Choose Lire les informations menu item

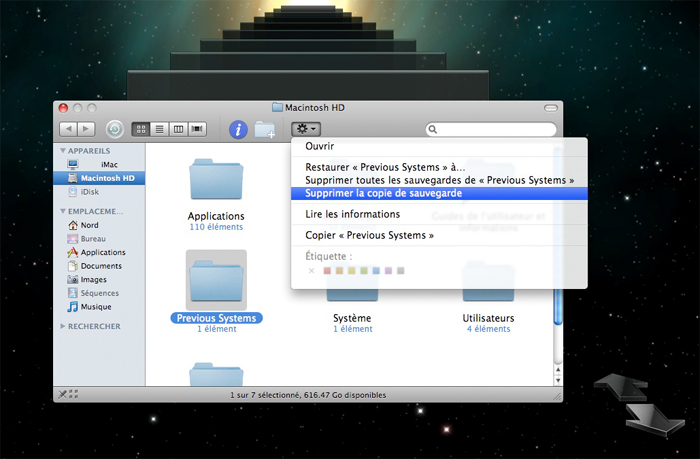(439, 214)
